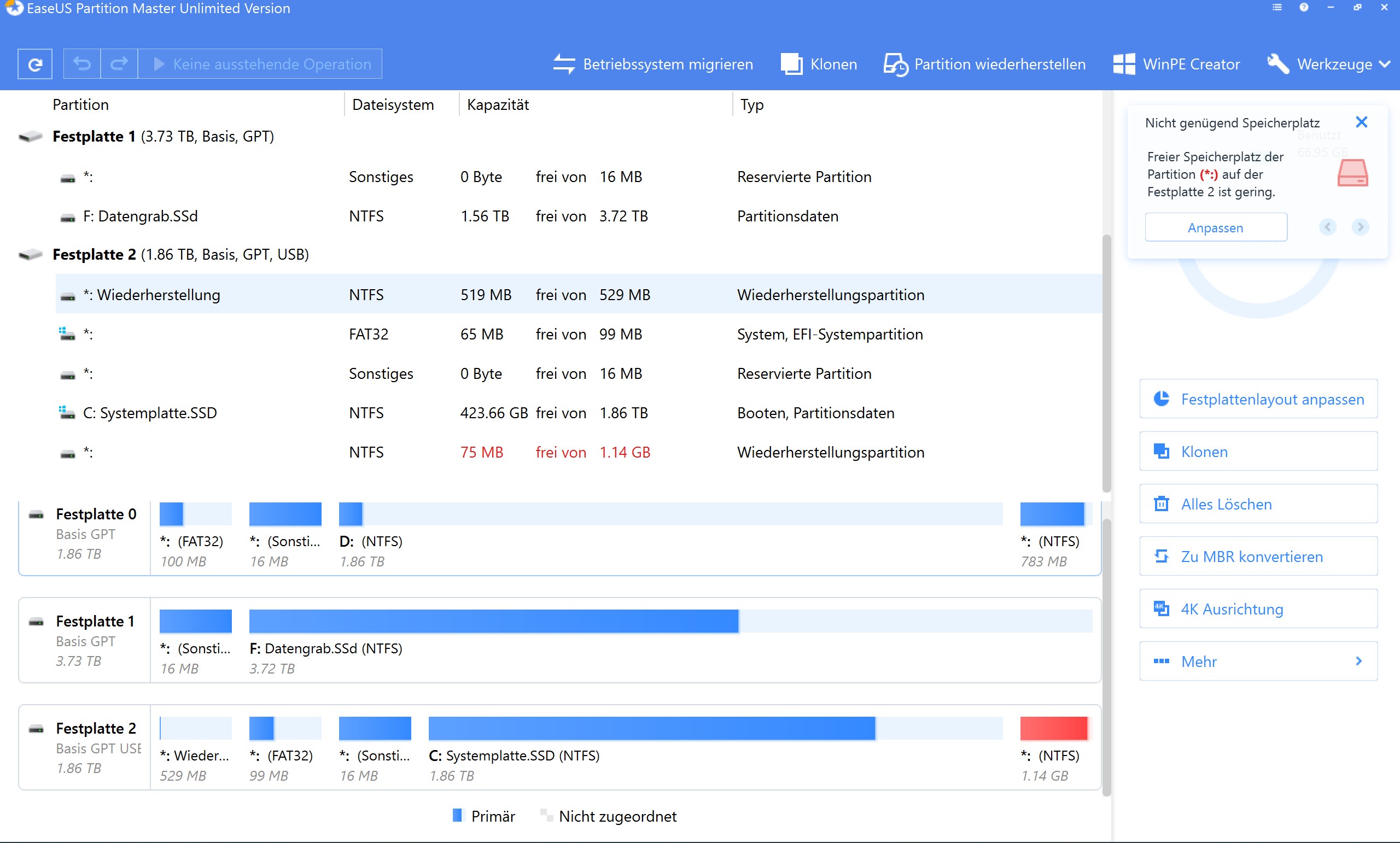Viewport: 1400px width, 843px height.
Task: Open Betriebssystem migrieren wizard
Action: click(x=653, y=64)
